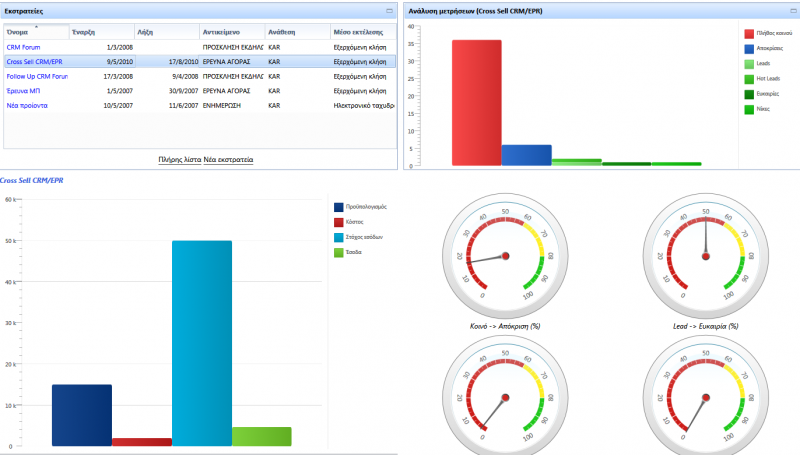This screenshot has width=800, height=455.
Task: Collapse the Ανάλυση μετρήσεων panel
Action: point(793,11)
